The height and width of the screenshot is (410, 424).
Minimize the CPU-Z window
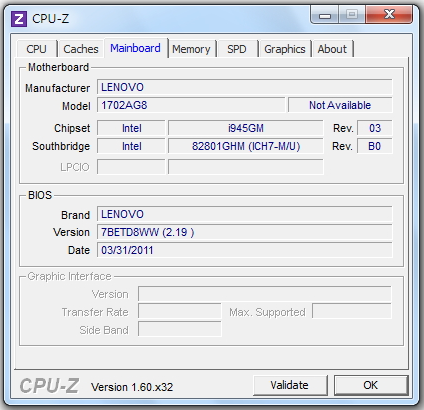tap(324, 15)
